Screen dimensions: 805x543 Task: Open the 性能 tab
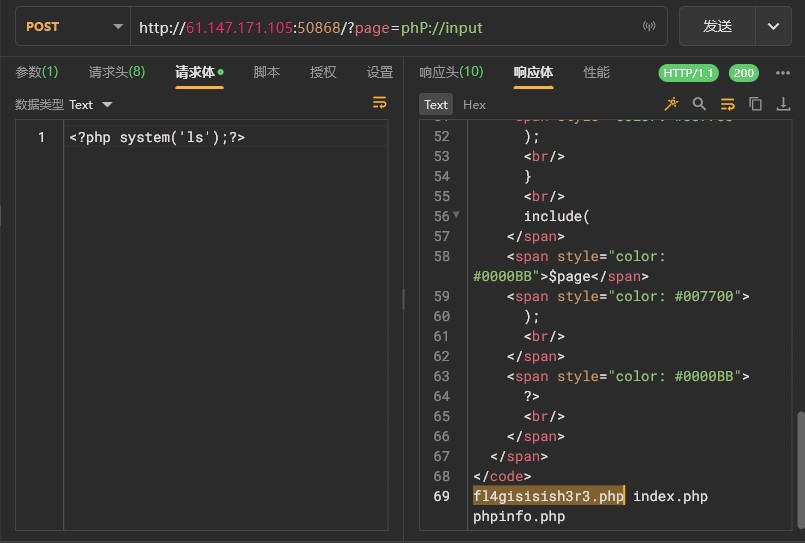click(597, 72)
